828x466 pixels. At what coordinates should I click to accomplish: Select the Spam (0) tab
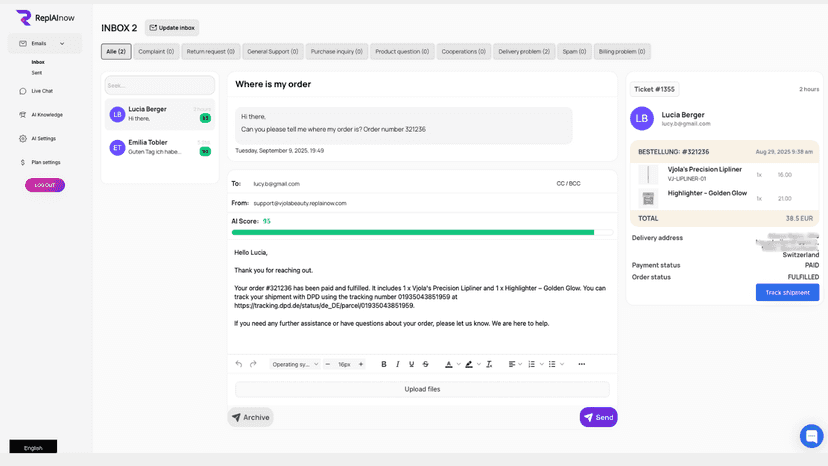pos(574,51)
